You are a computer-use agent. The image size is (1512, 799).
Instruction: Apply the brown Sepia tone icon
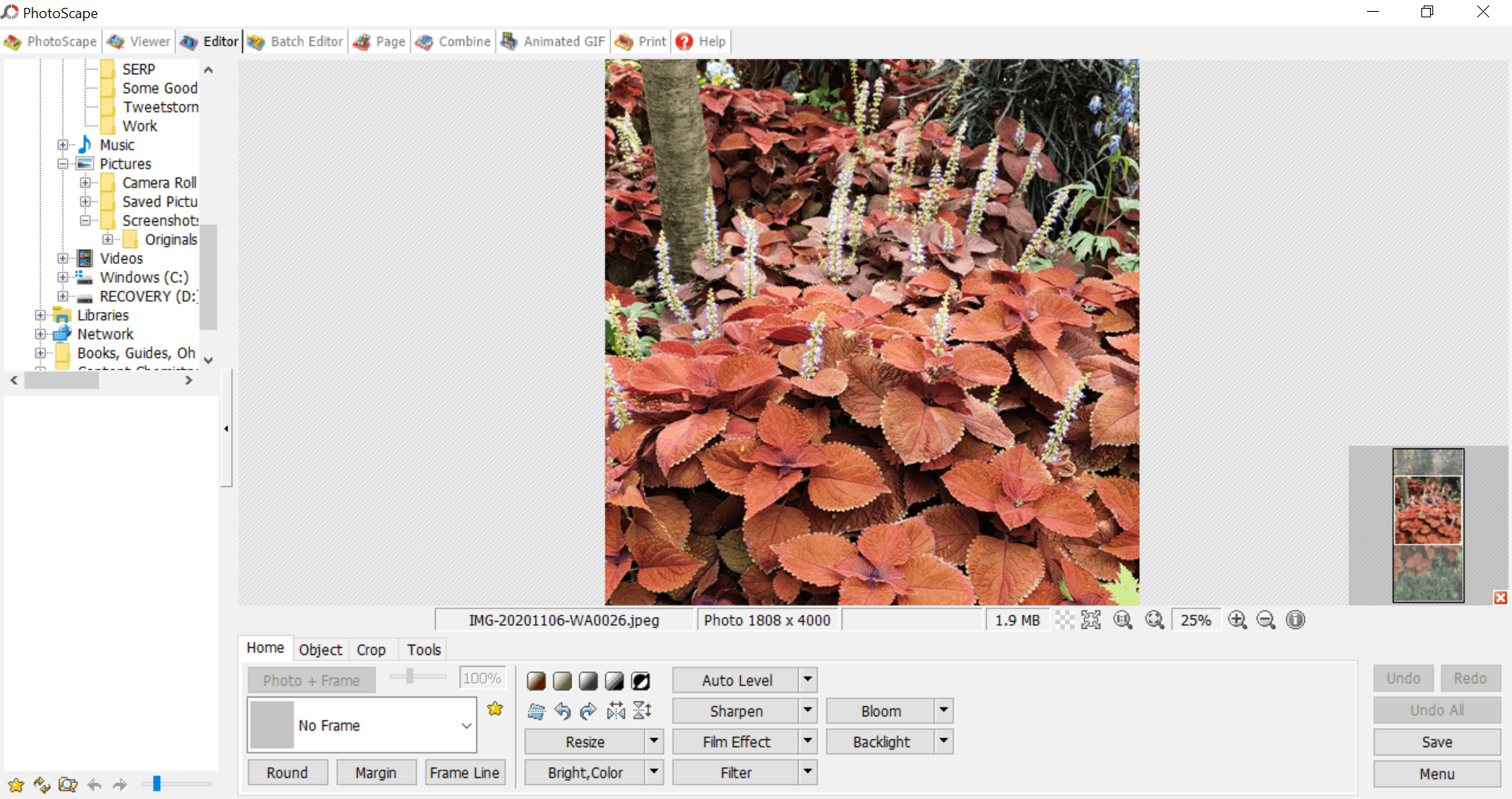[x=536, y=681]
